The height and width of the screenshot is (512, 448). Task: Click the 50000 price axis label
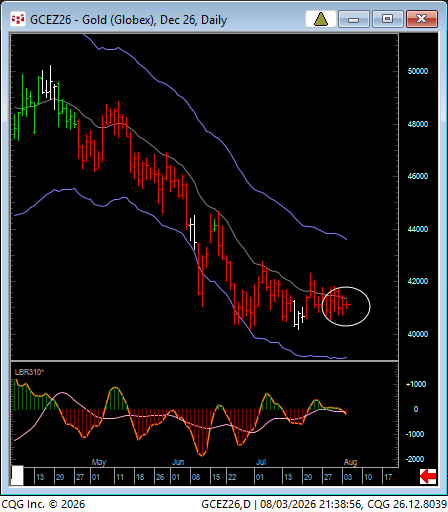418,71
